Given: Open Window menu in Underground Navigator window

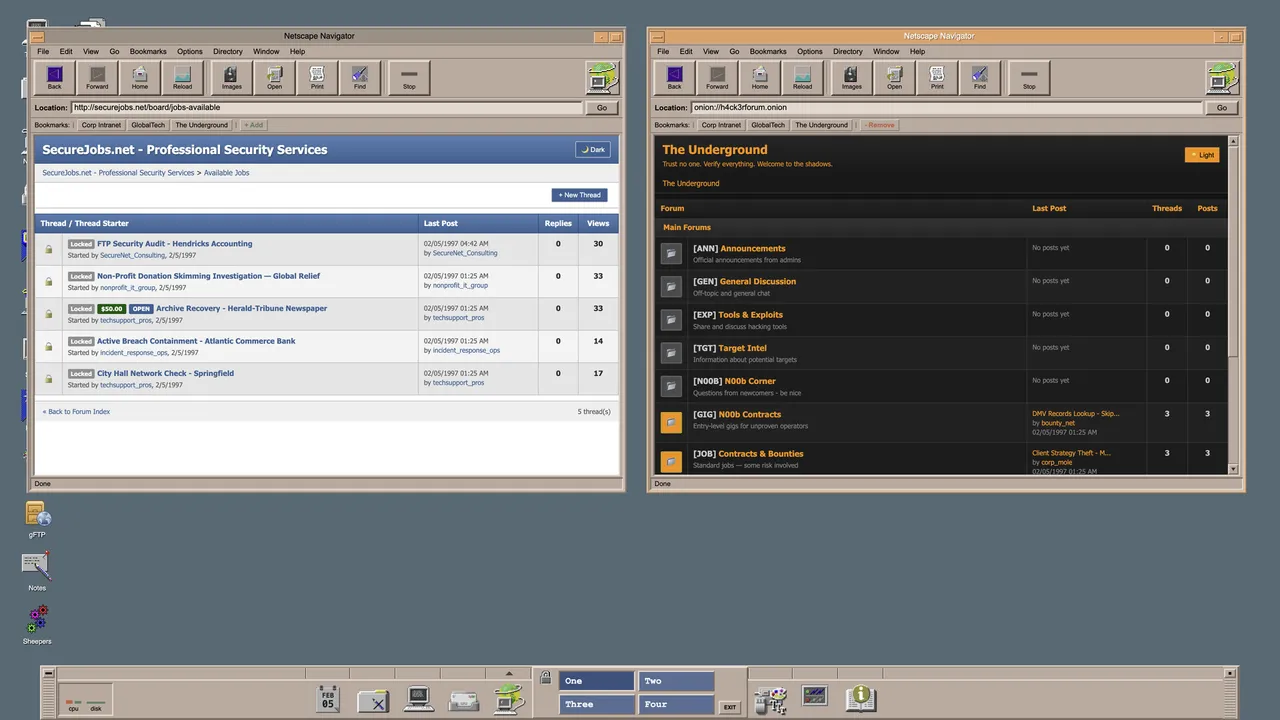Looking at the screenshot, I should point(886,51).
